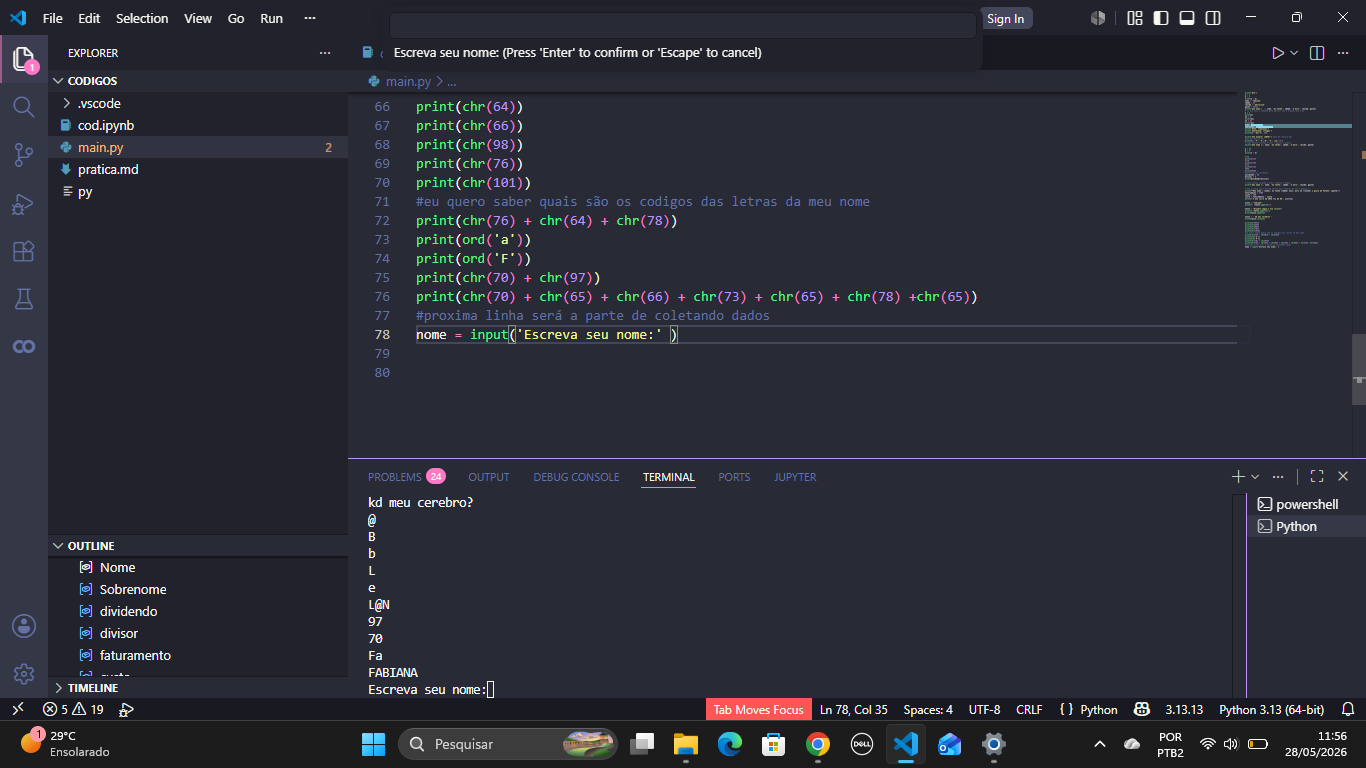Viewport: 1366px width, 768px height.
Task: Open Customize Layout in title bar
Action: pyautogui.click(x=1135, y=18)
